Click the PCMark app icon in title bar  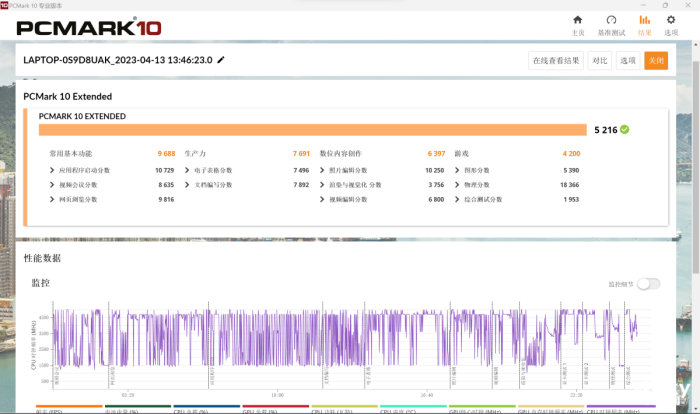tap(5, 5)
